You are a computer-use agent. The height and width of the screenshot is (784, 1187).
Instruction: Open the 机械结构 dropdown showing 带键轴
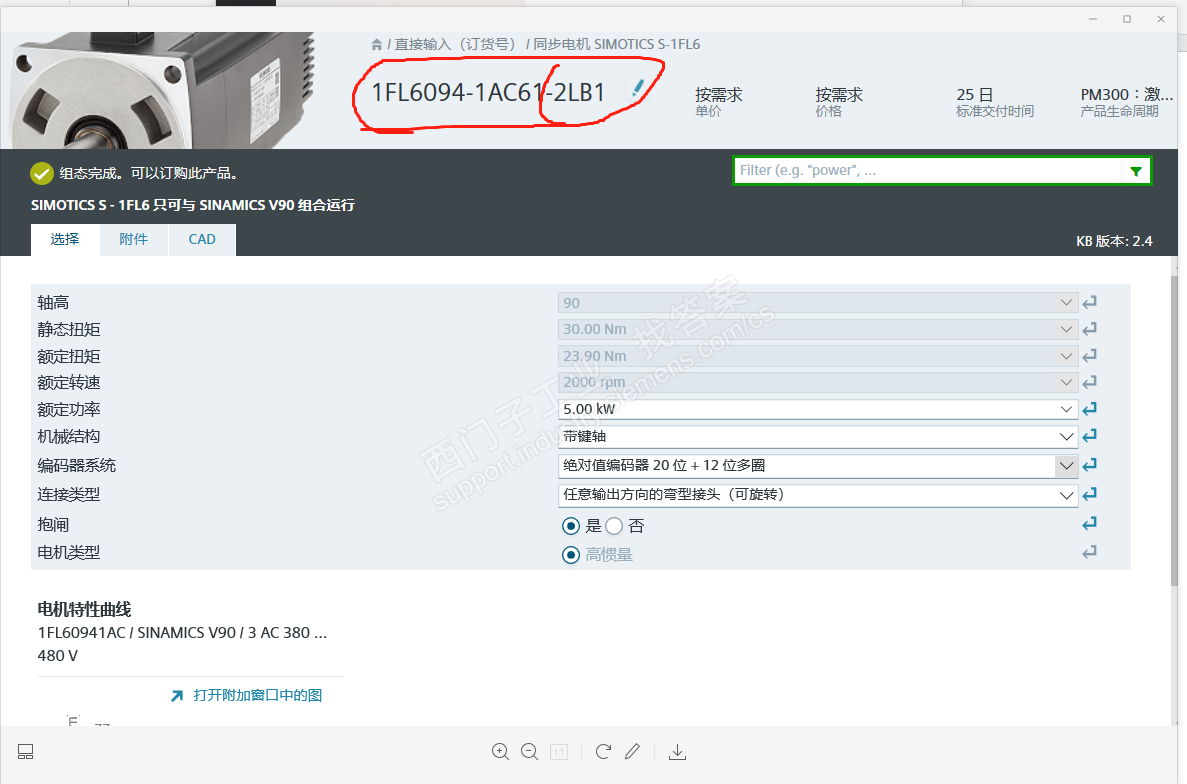click(x=818, y=437)
